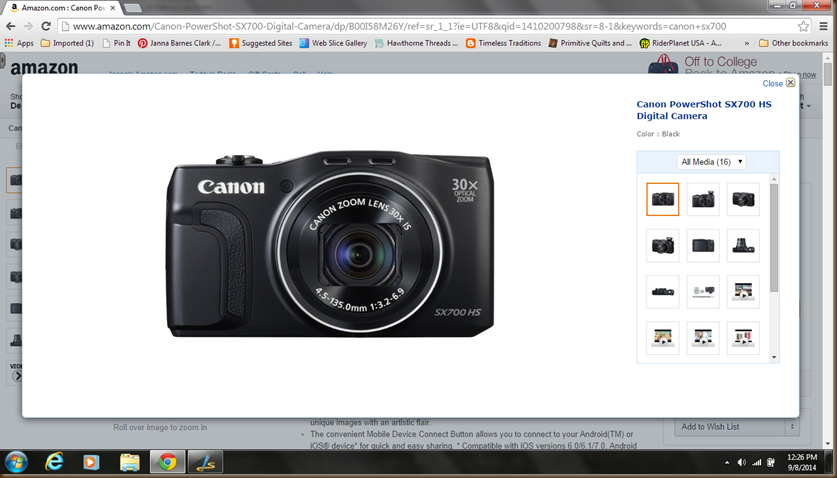Open the clock showing 12:26 PM

pyautogui.click(x=802, y=463)
